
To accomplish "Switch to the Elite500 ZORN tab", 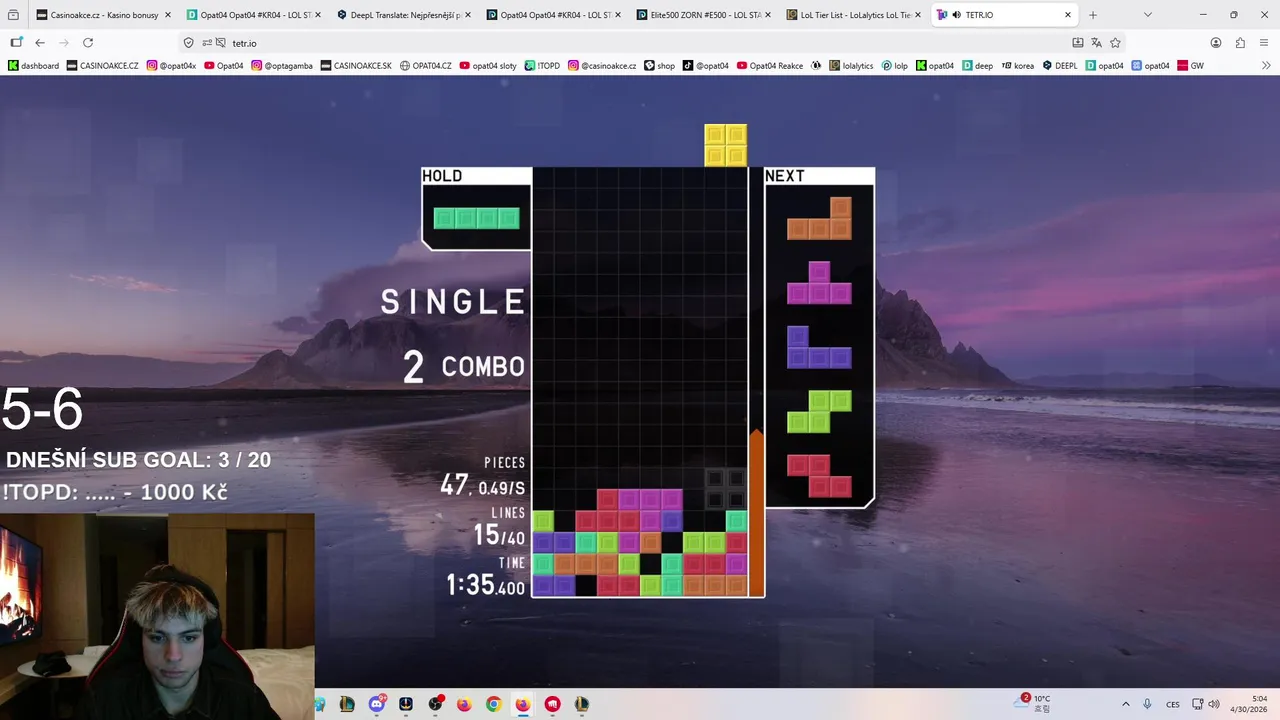I will (704, 15).
